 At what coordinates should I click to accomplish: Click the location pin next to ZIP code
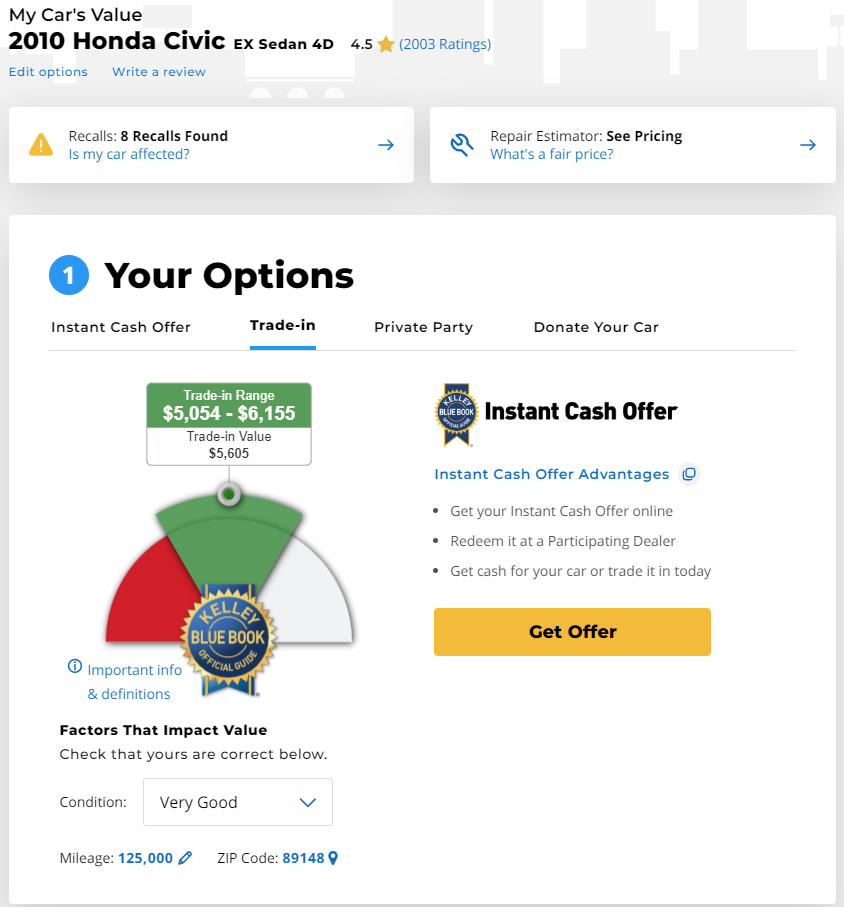tap(333, 858)
